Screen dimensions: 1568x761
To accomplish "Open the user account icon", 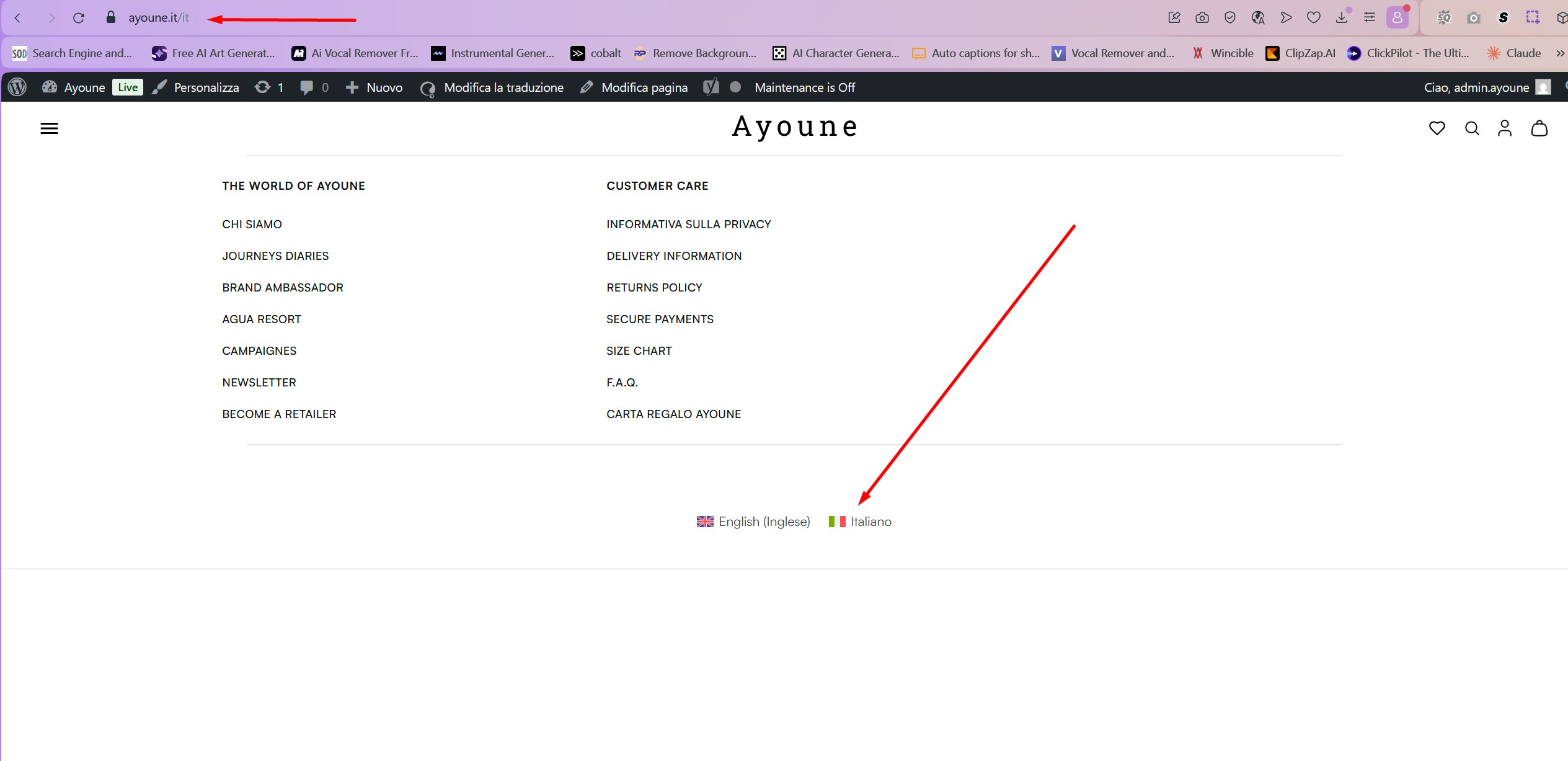I will pos(1505,128).
